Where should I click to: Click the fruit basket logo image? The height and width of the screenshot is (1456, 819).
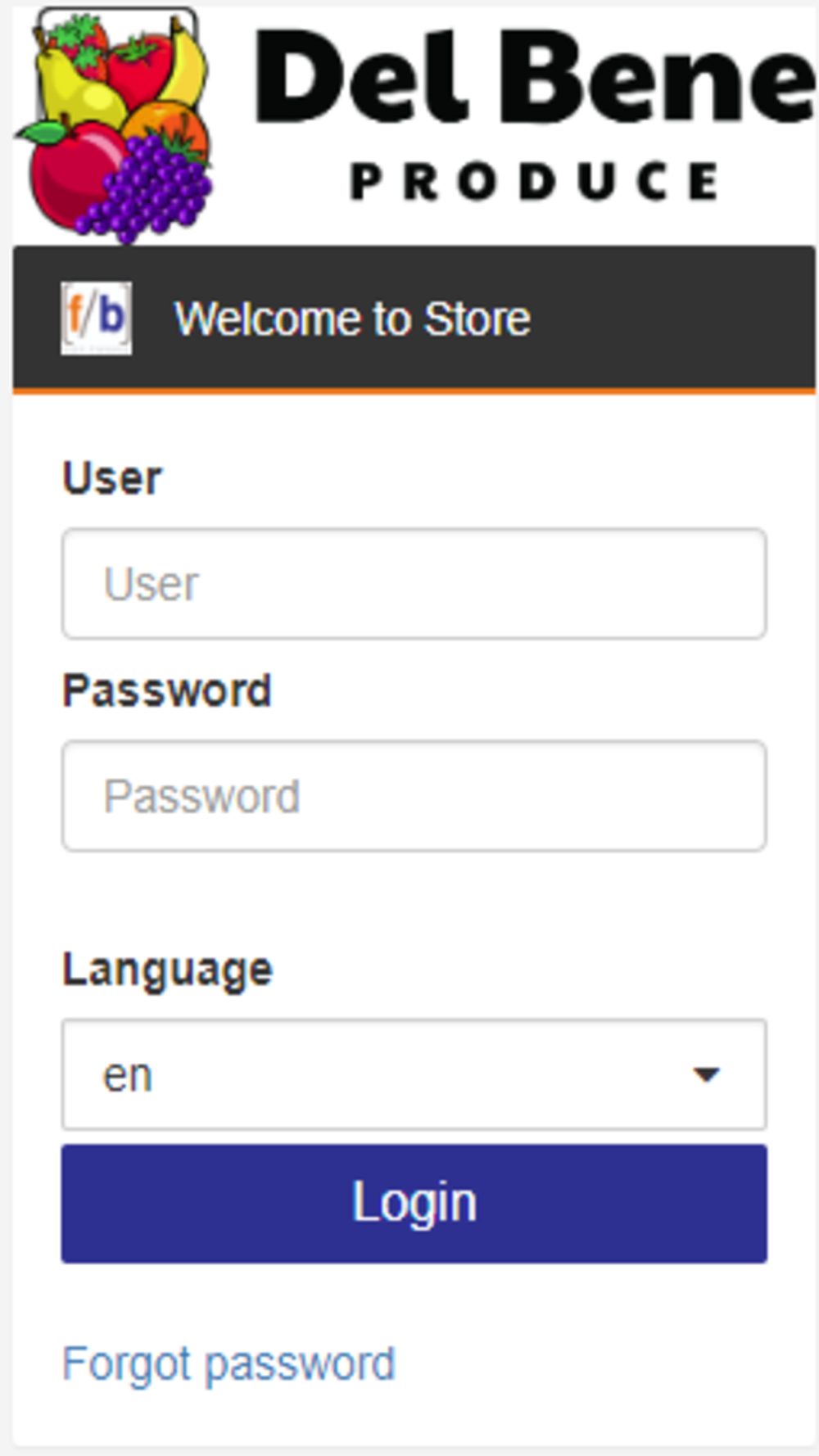[x=114, y=125]
